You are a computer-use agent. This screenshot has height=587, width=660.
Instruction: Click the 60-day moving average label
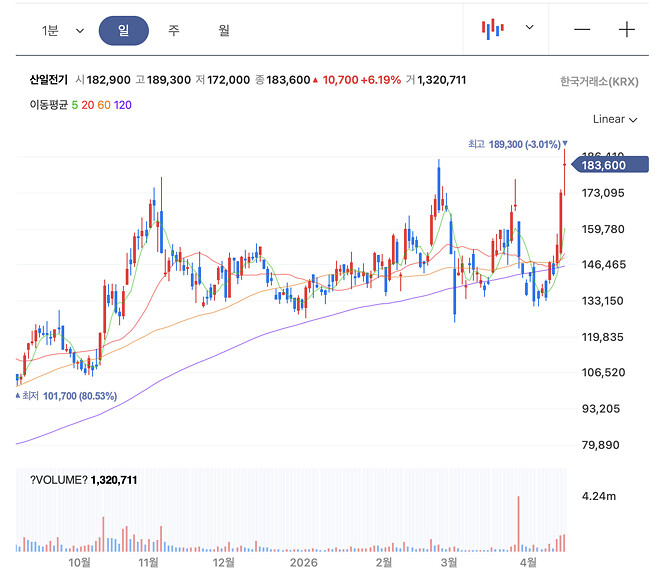(x=104, y=105)
